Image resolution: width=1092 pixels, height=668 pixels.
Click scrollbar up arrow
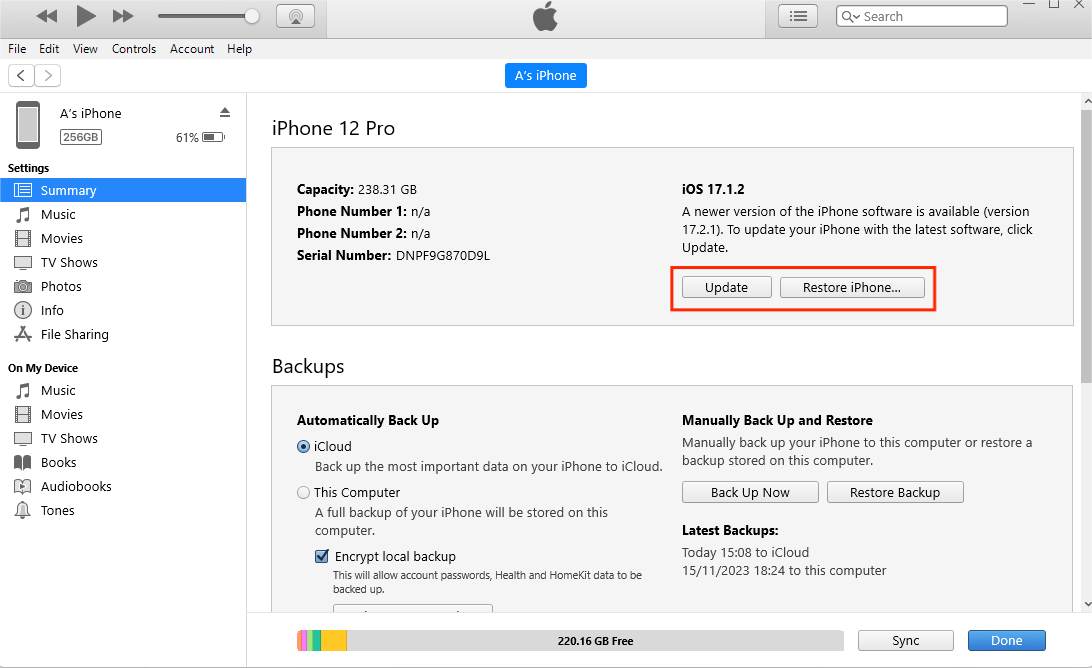pos(1086,101)
